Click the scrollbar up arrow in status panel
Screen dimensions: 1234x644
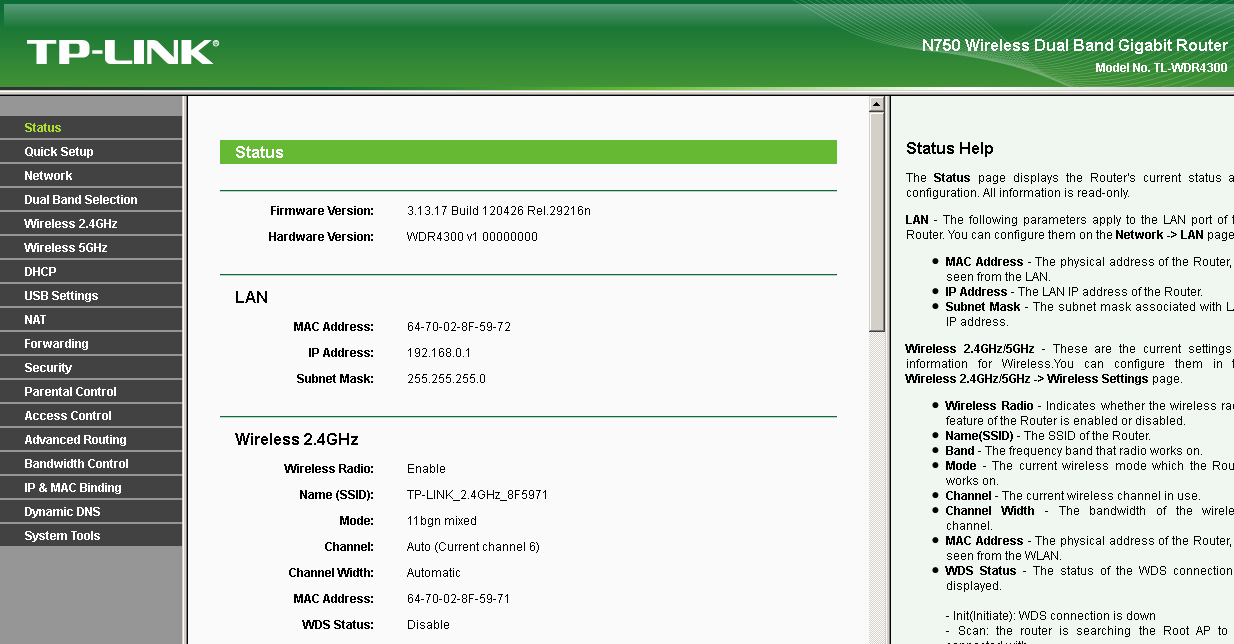877,104
